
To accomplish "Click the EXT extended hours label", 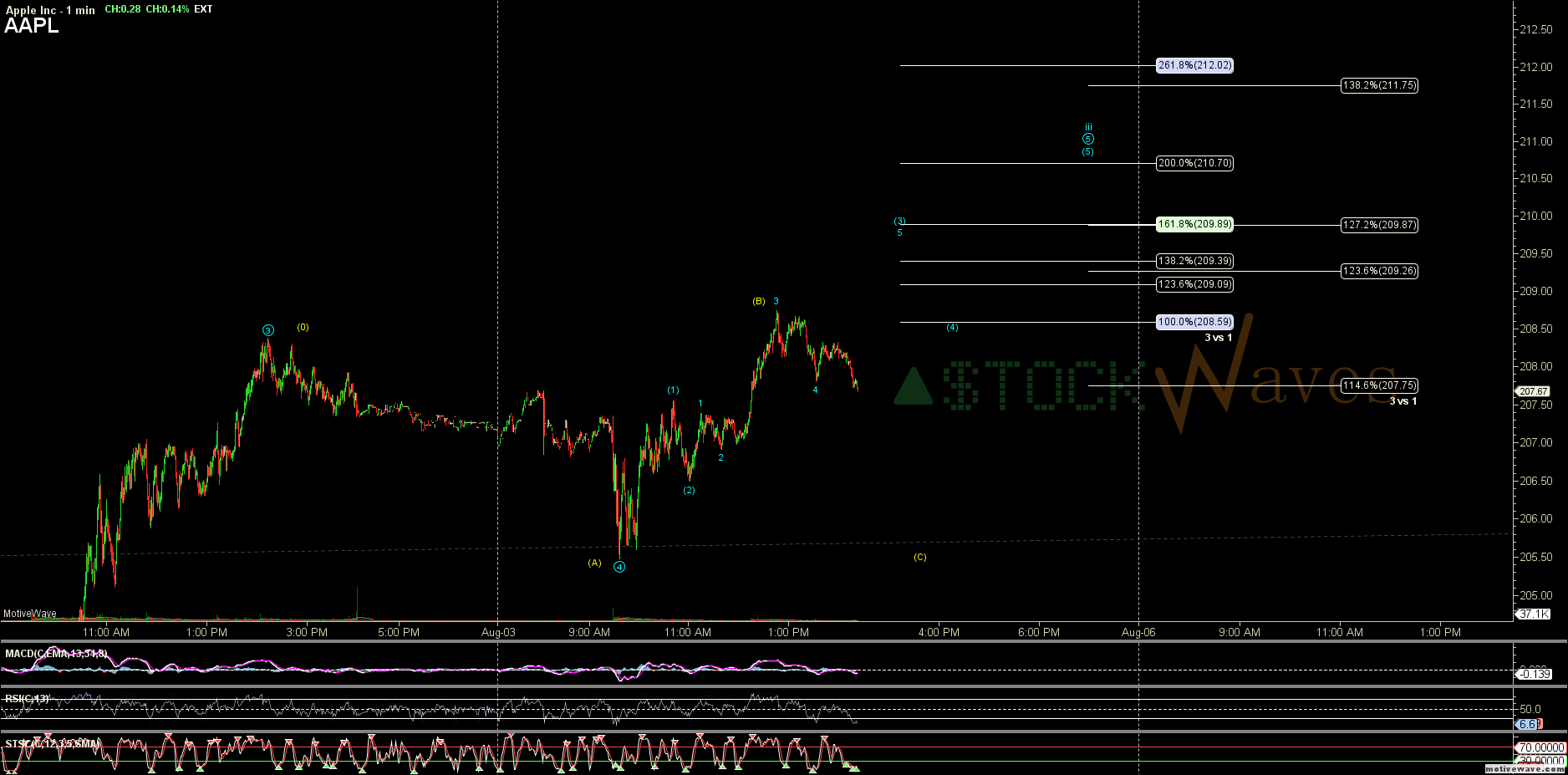I will 203,9.
